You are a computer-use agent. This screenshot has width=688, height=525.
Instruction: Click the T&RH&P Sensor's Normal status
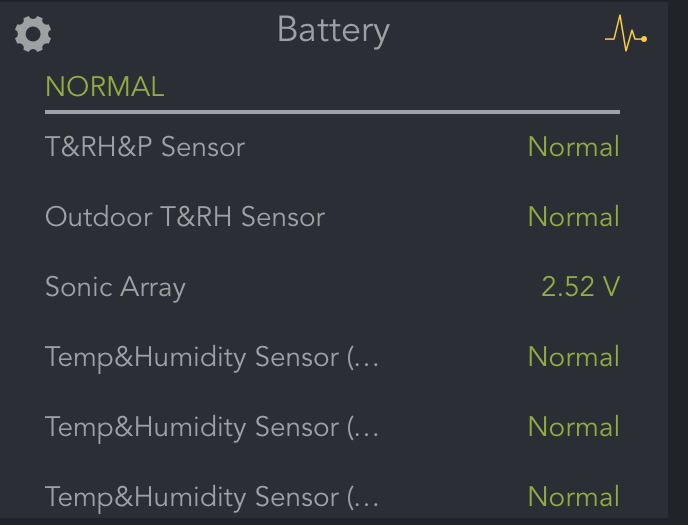click(x=573, y=147)
